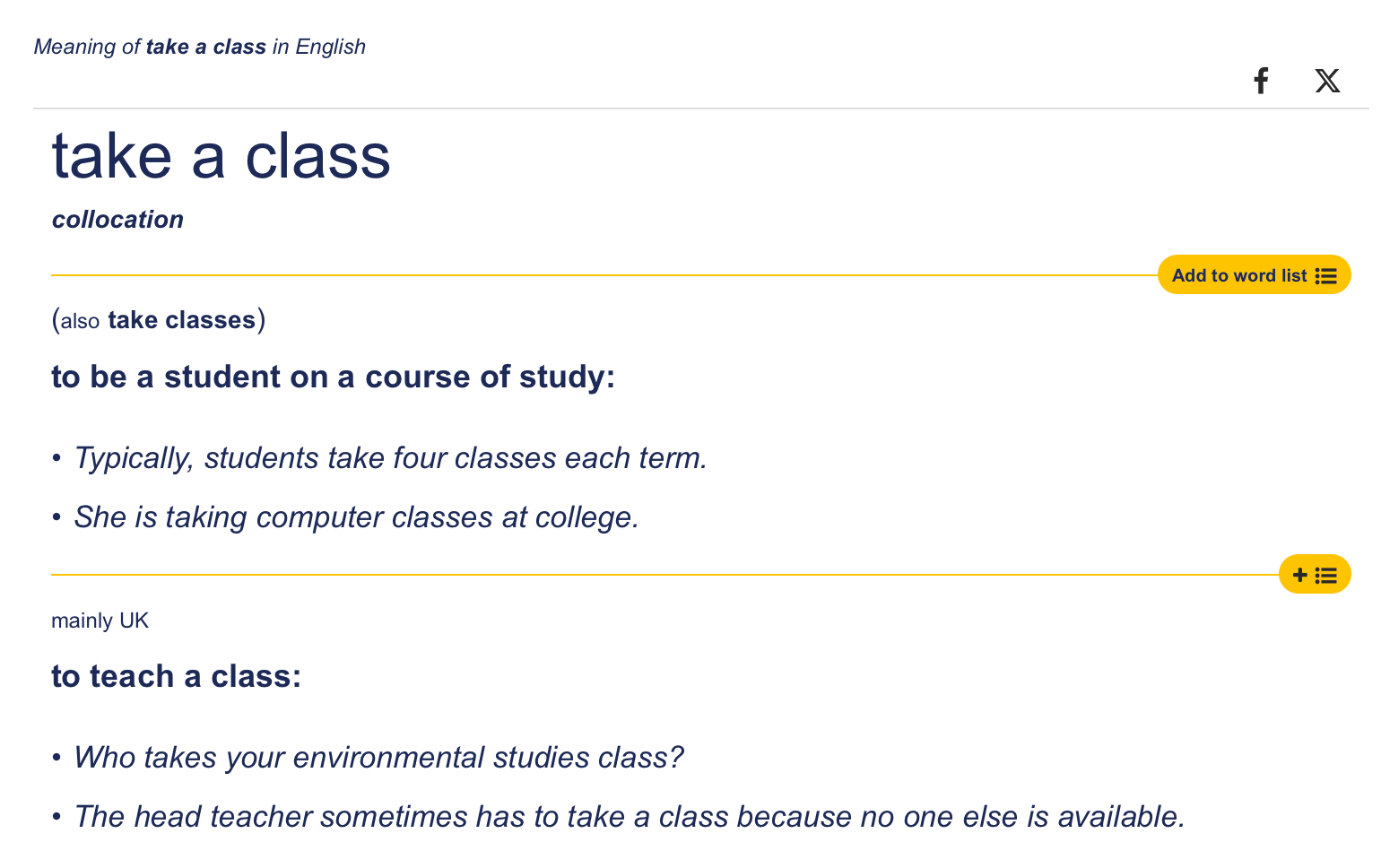Click the head teacher example sentence
The width and height of the screenshot is (1381, 868).
coord(630,817)
